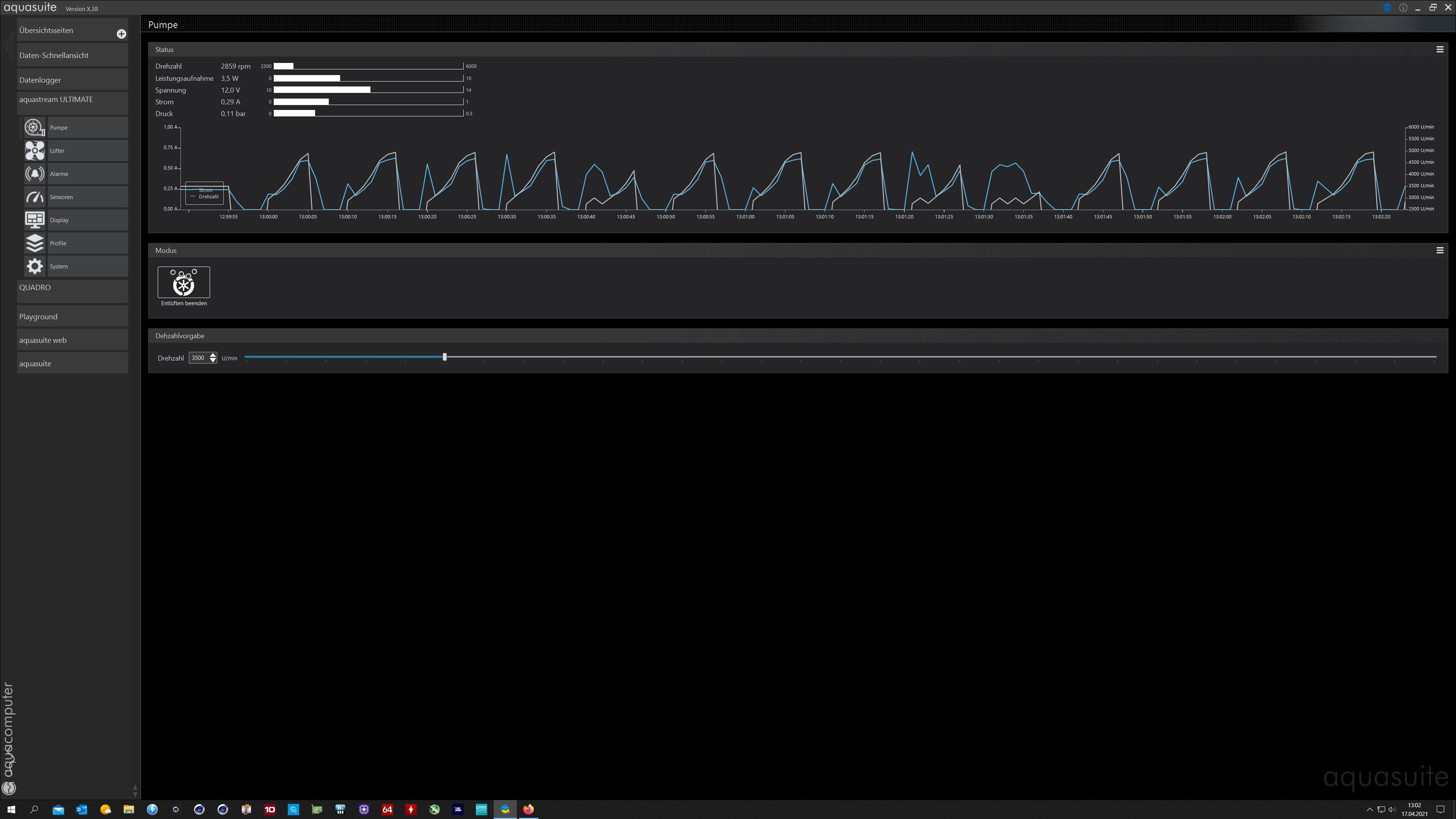Open the Profile layers icon

35,243
